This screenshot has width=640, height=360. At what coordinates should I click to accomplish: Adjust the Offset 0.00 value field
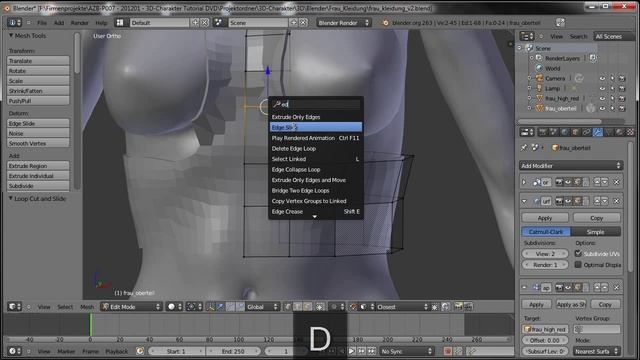pos(545,340)
